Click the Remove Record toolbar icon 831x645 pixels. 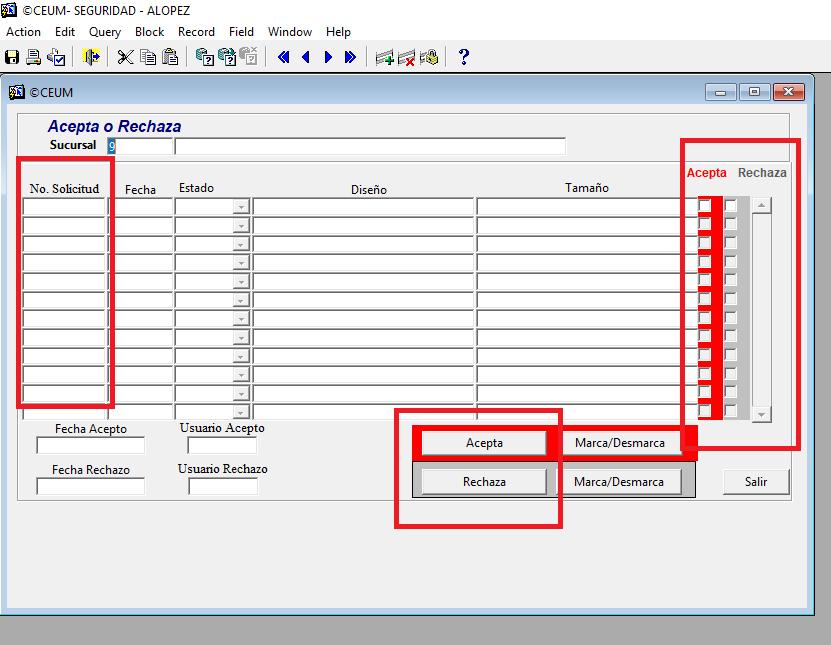point(406,57)
